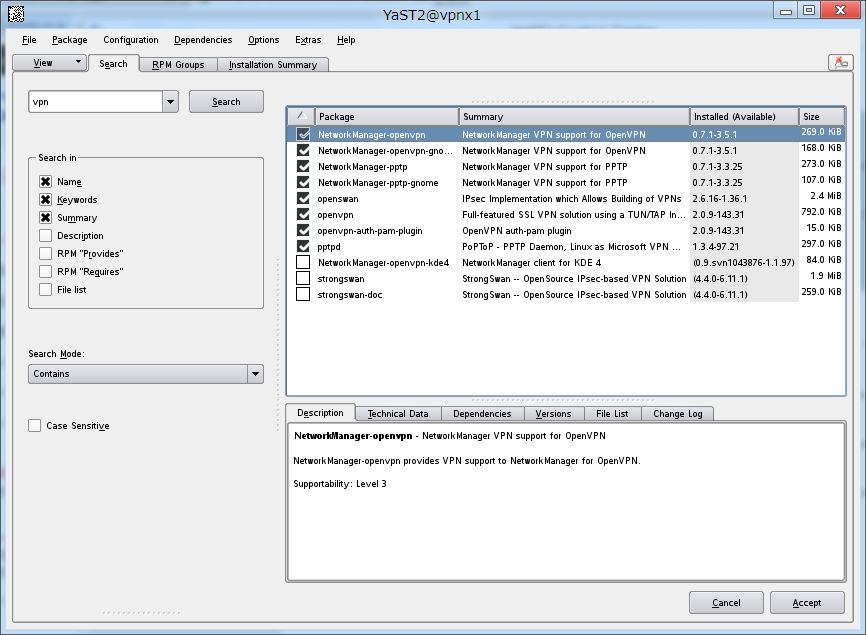Open the Help menu
Screen dimensions: 866x635
(x=346, y=40)
